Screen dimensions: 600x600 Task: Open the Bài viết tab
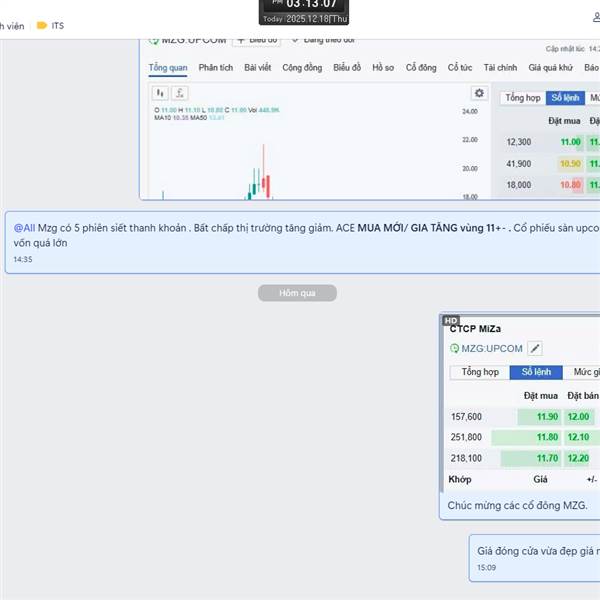(x=258, y=68)
